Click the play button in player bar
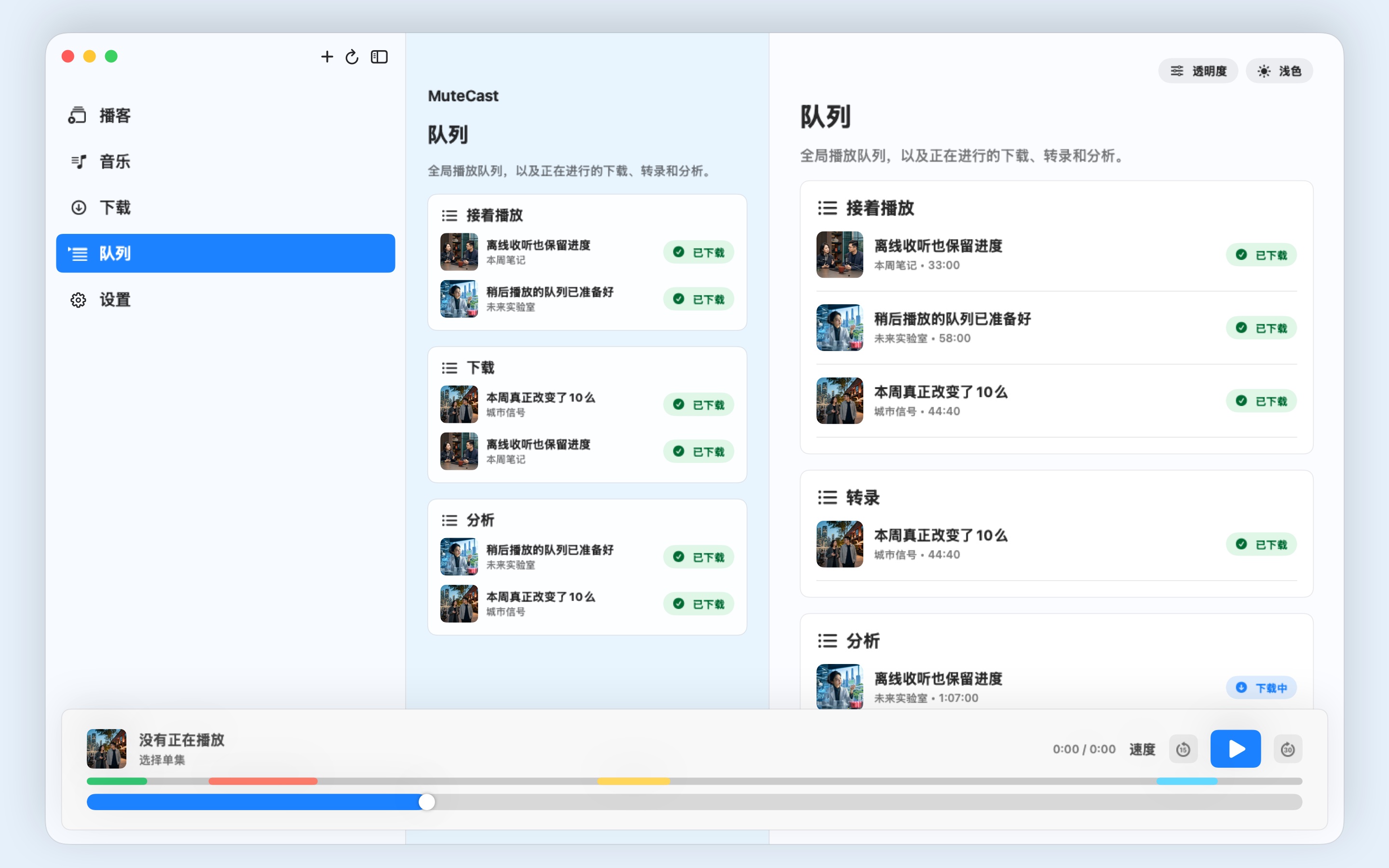Screen dimensions: 1389x868 (x=1235, y=748)
